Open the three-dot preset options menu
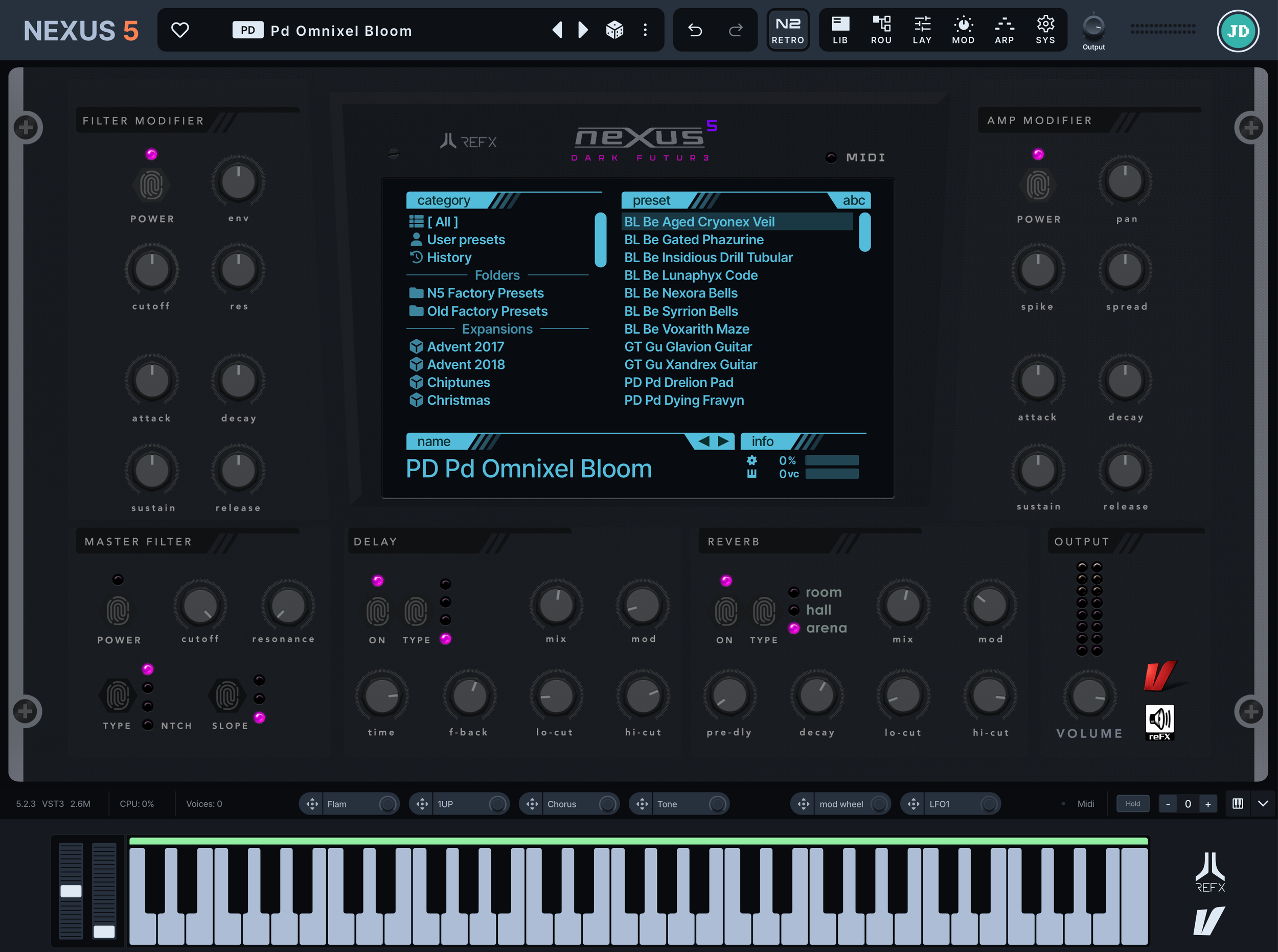The width and height of the screenshot is (1278, 952). 645,30
